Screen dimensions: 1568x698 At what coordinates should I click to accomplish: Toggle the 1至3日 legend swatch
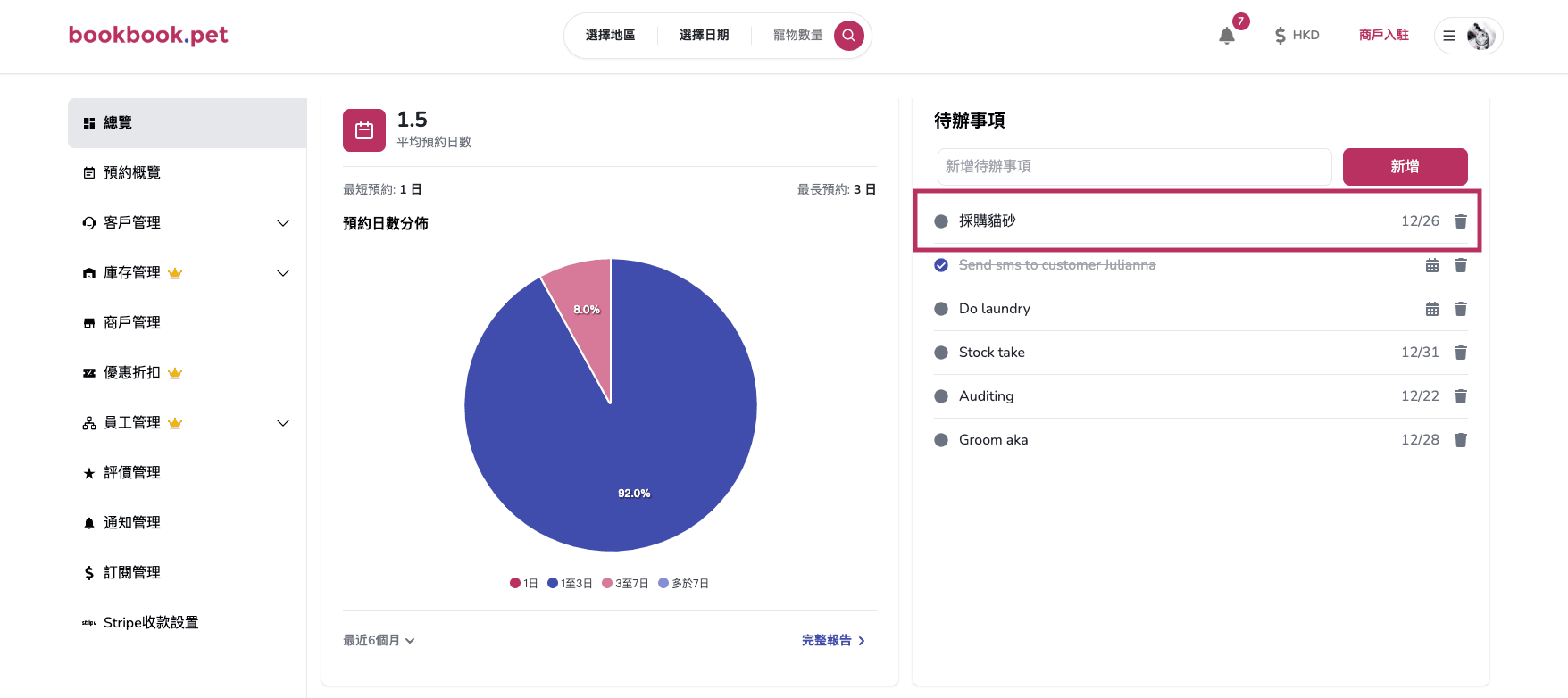[x=553, y=584]
